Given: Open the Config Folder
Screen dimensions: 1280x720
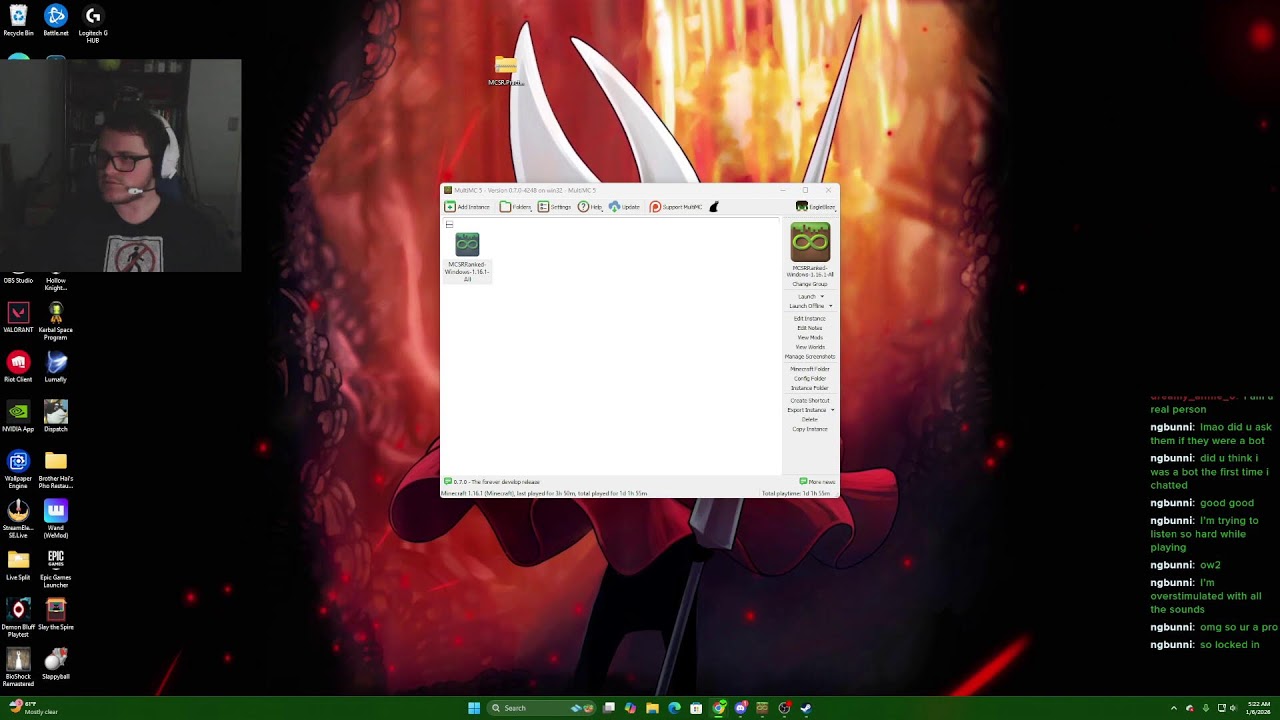Looking at the screenshot, I should (810, 379).
